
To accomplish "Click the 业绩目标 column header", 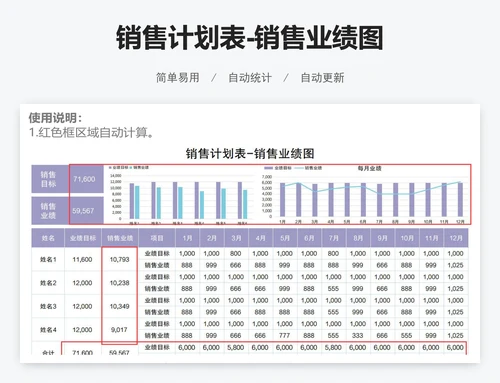I will 83,238.
